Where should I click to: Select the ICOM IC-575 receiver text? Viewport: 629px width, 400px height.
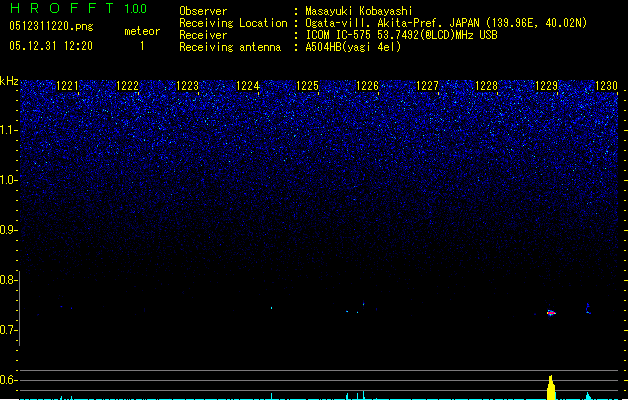(401, 35)
